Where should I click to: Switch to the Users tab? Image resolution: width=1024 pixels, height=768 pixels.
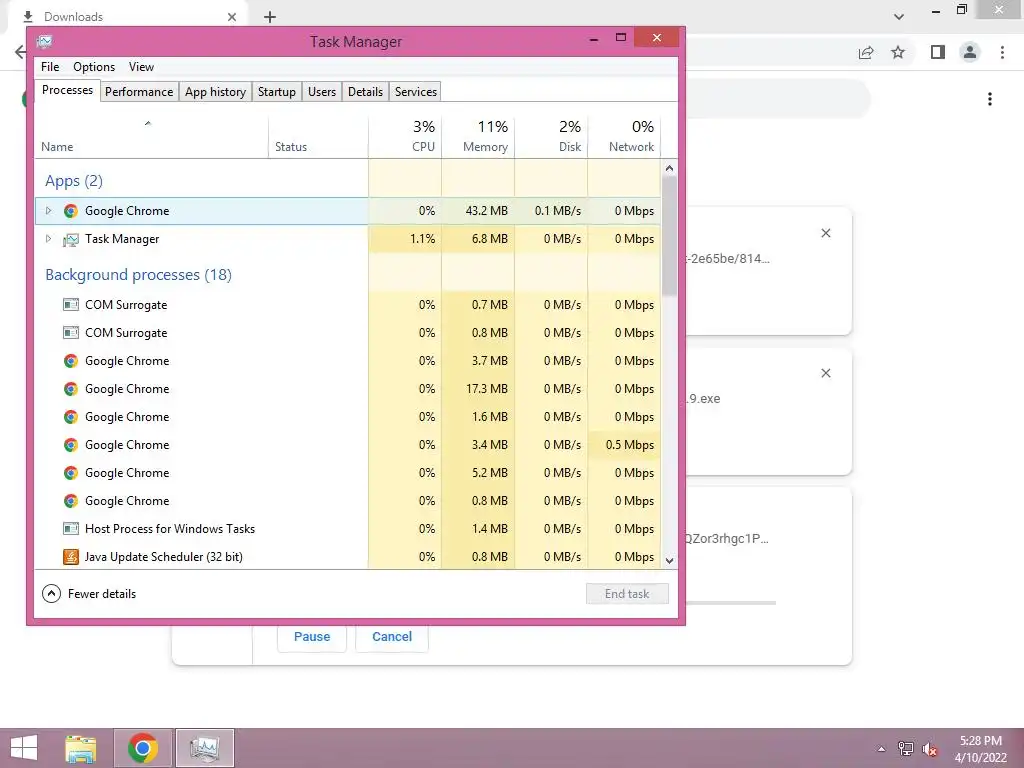pos(322,91)
